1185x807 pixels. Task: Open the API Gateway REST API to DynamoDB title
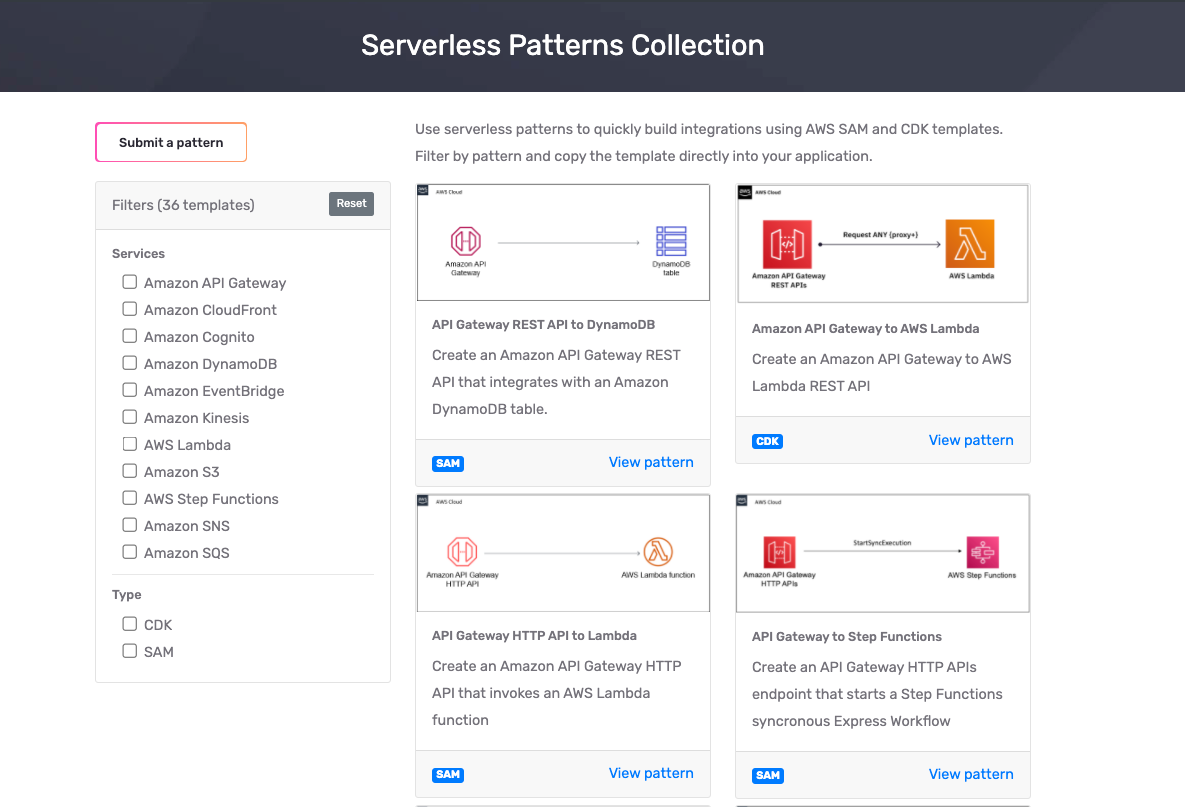coord(543,324)
